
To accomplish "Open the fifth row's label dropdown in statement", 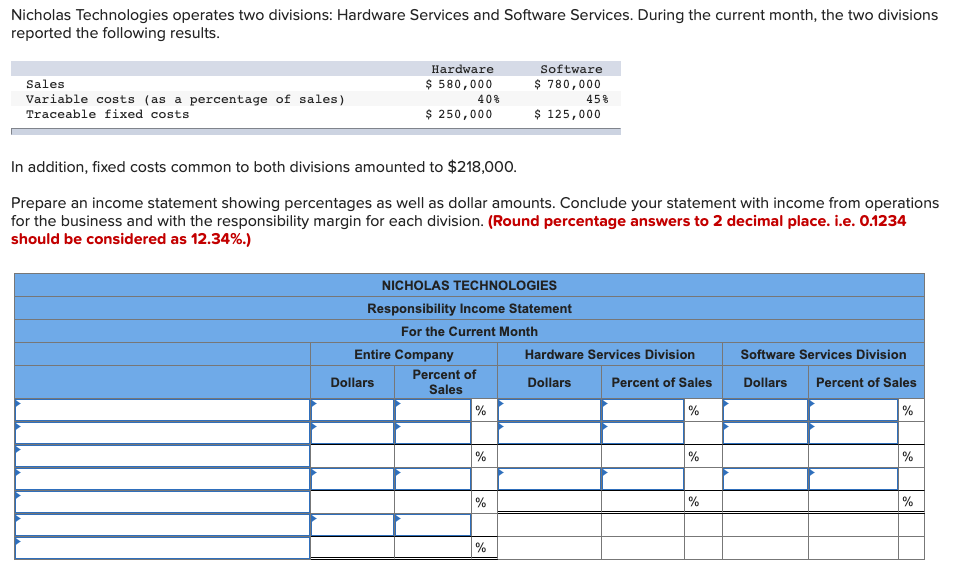I will [162, 502].
